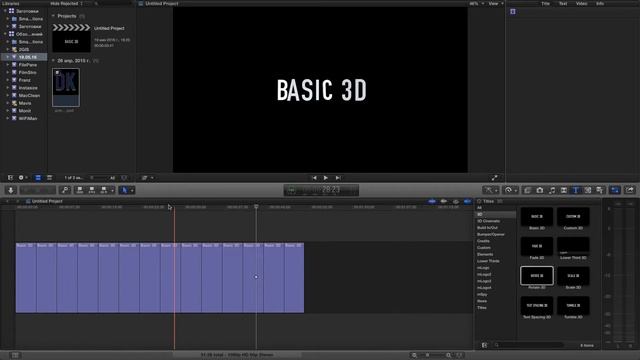This screenshot has height=360, width=640.
Task: Select the Basic 3D title thumbnail
Action: (537, 217)
